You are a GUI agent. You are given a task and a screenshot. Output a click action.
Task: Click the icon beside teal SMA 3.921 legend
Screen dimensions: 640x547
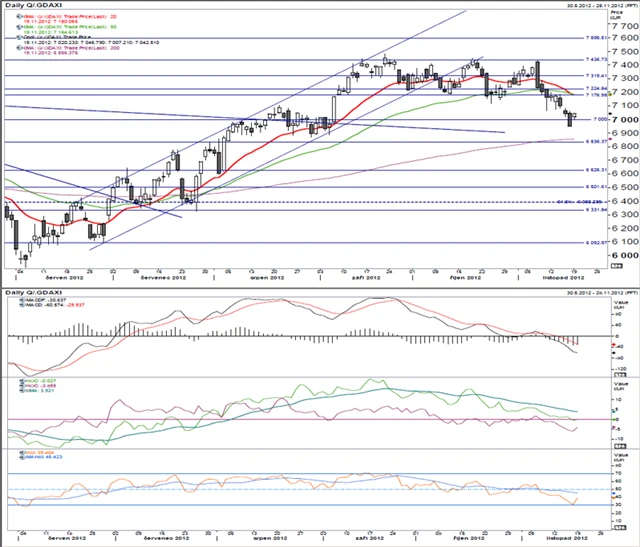point(22,391)
